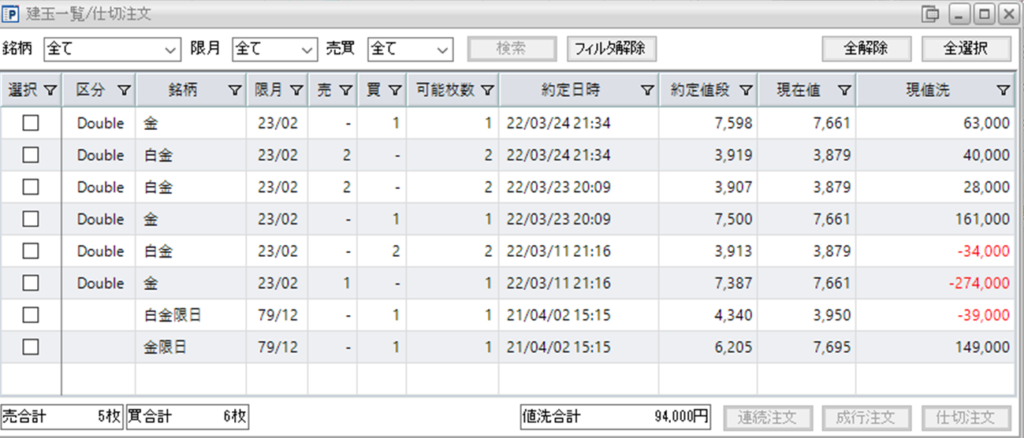1024x438 pixels.
Task: Click the 白金限日 name cell
Action: (x=191, y=315)
